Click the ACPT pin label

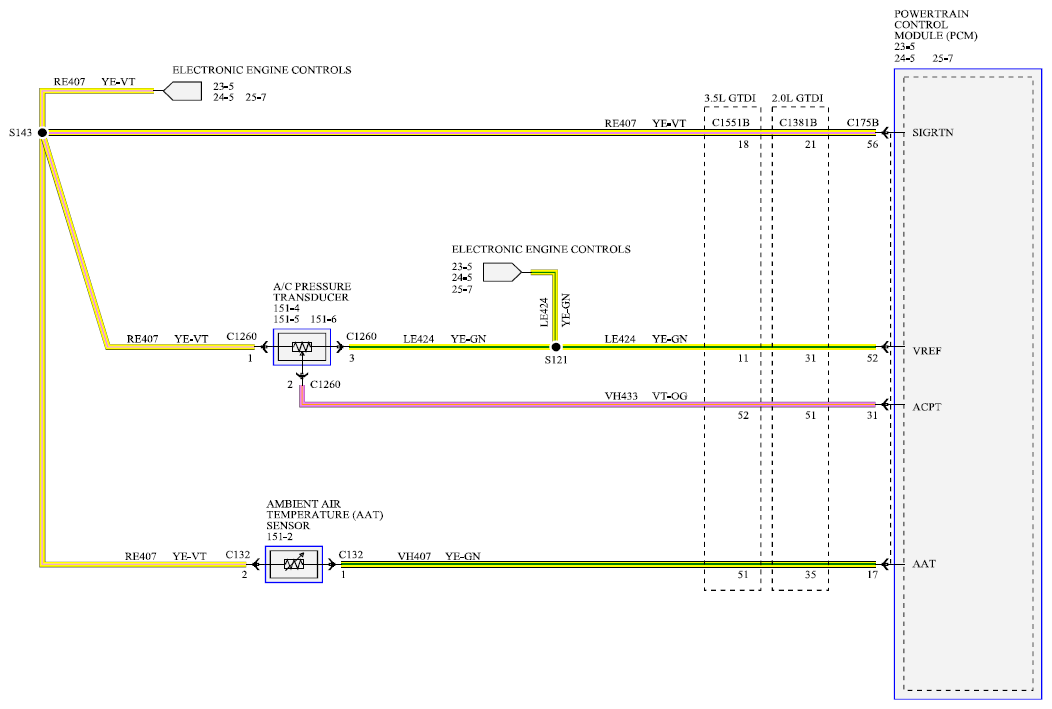(927, 407)
